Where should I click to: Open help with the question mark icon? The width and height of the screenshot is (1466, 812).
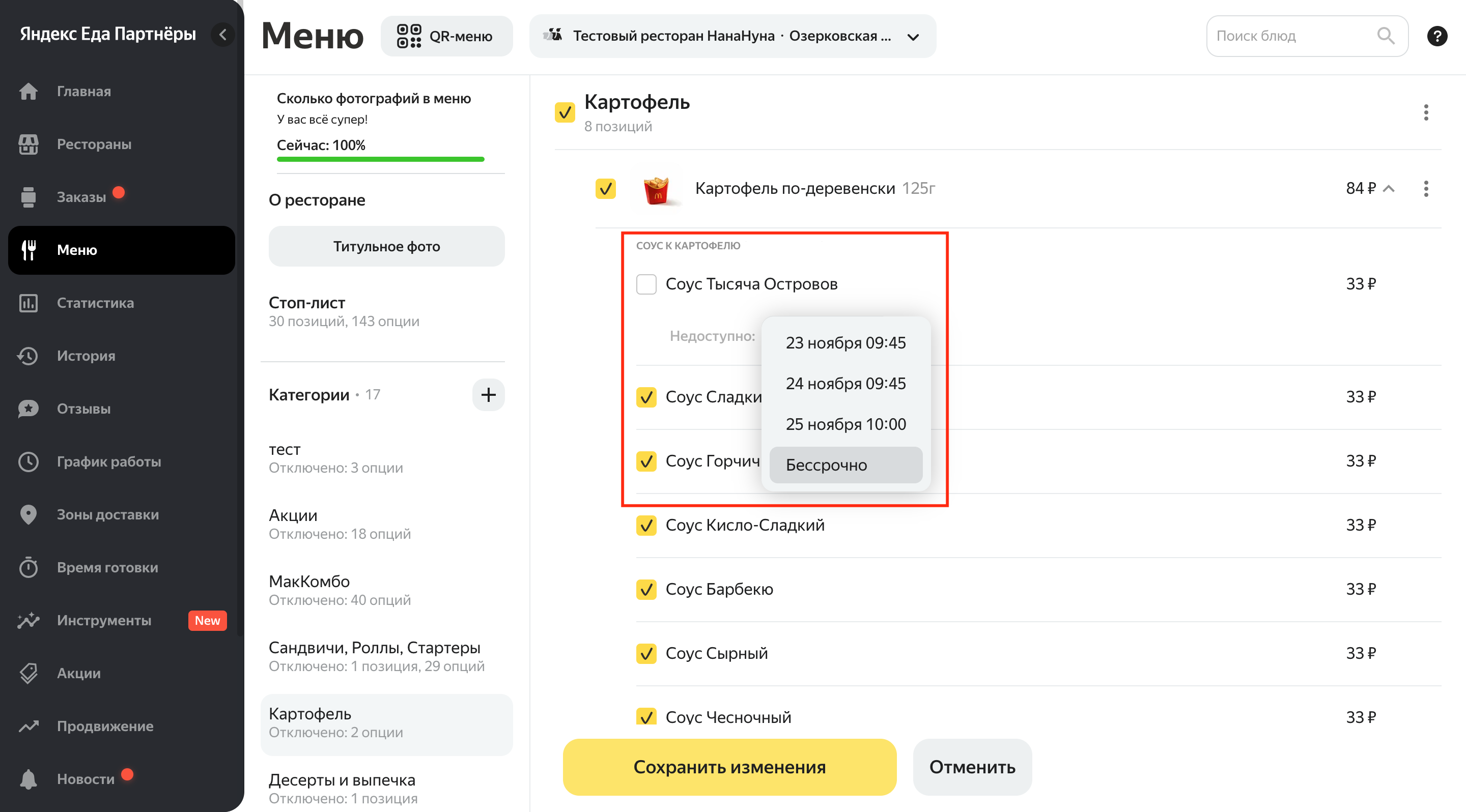pyautogui.click(x=1437, y=36)
